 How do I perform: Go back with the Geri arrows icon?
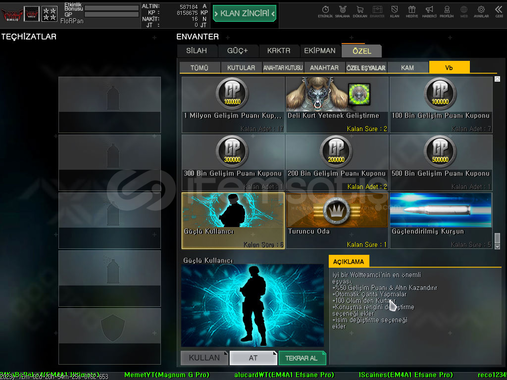click(499, 11)
